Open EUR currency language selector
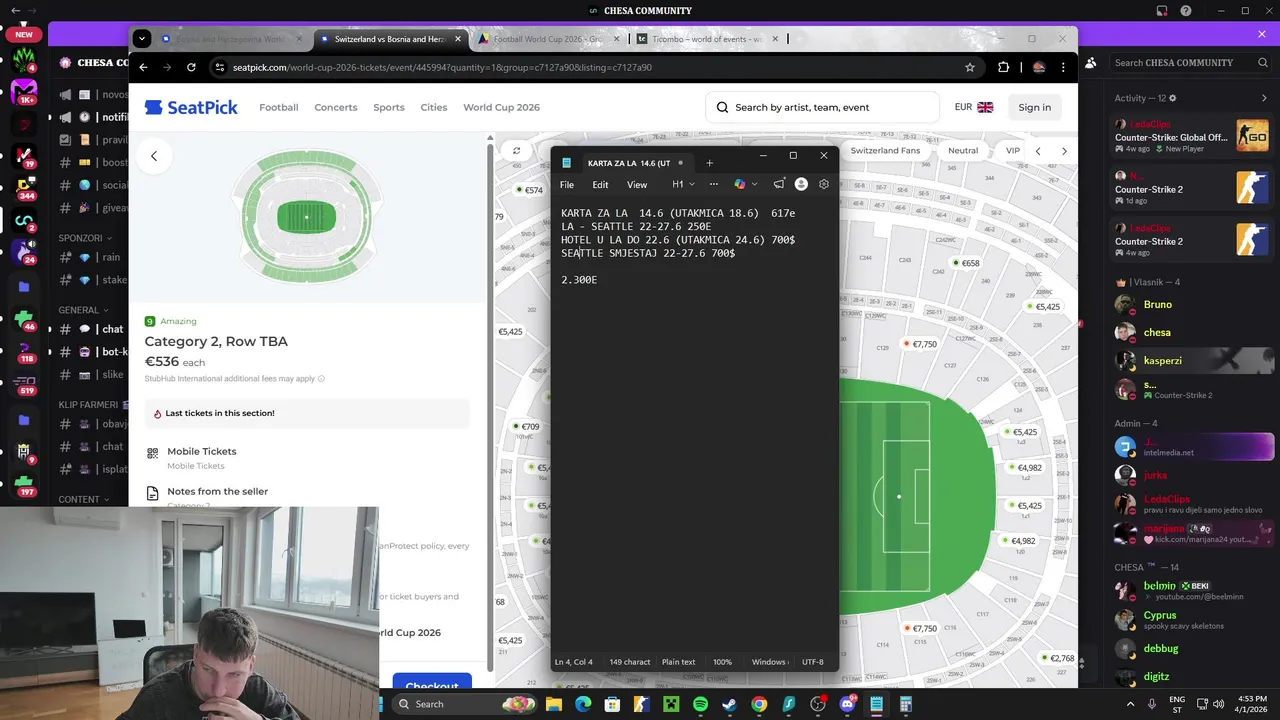1280x720 pixels. click(973, 107)
